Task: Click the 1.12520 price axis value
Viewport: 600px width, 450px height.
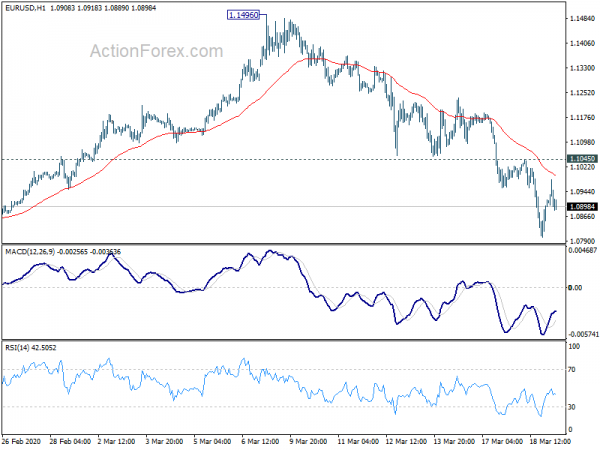Action: pos(582,93)
